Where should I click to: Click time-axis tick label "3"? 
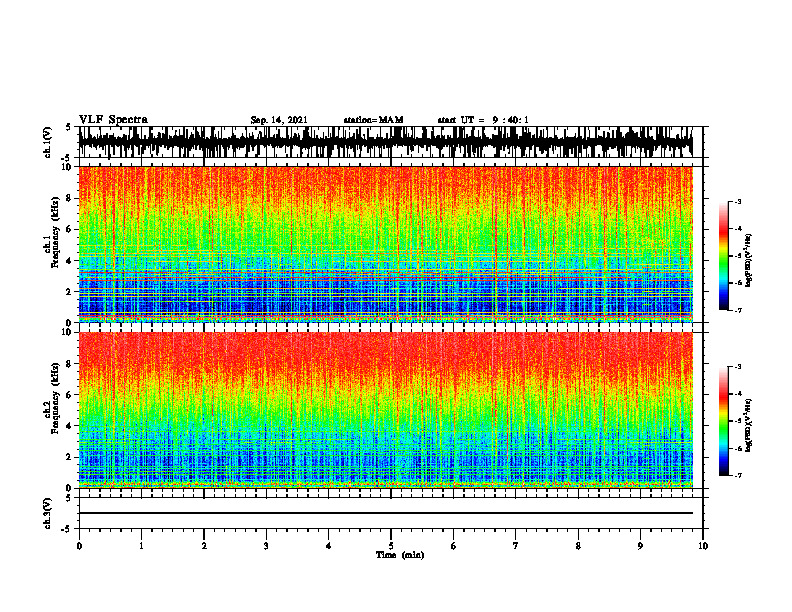pyautogui.click(x=266, y=546)
